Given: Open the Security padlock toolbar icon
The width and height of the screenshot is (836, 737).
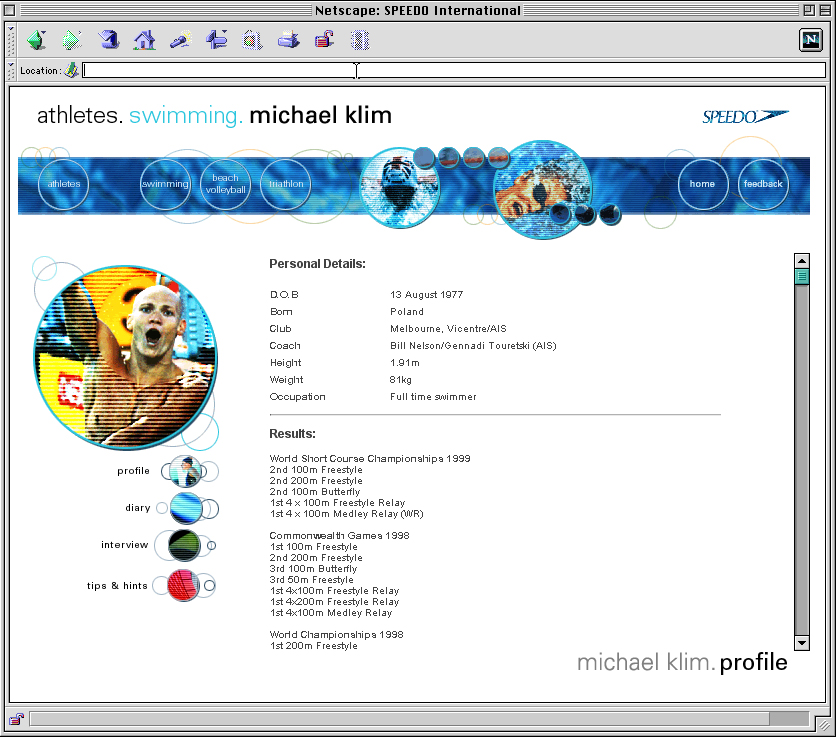Looking at the screenshot, I should [324, 40].
